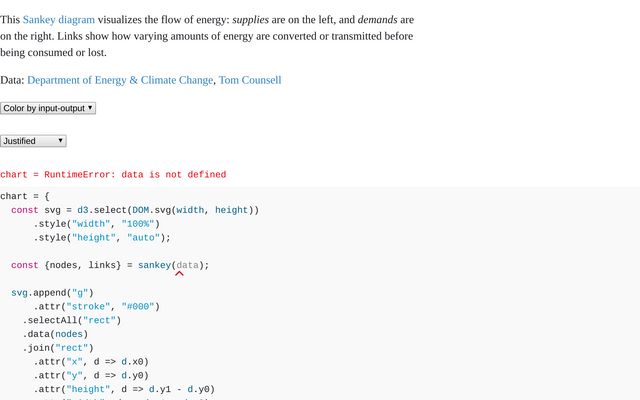Click the "100%" width string
The height and width of the screenshot is (400, 640).
click(138, 224)
